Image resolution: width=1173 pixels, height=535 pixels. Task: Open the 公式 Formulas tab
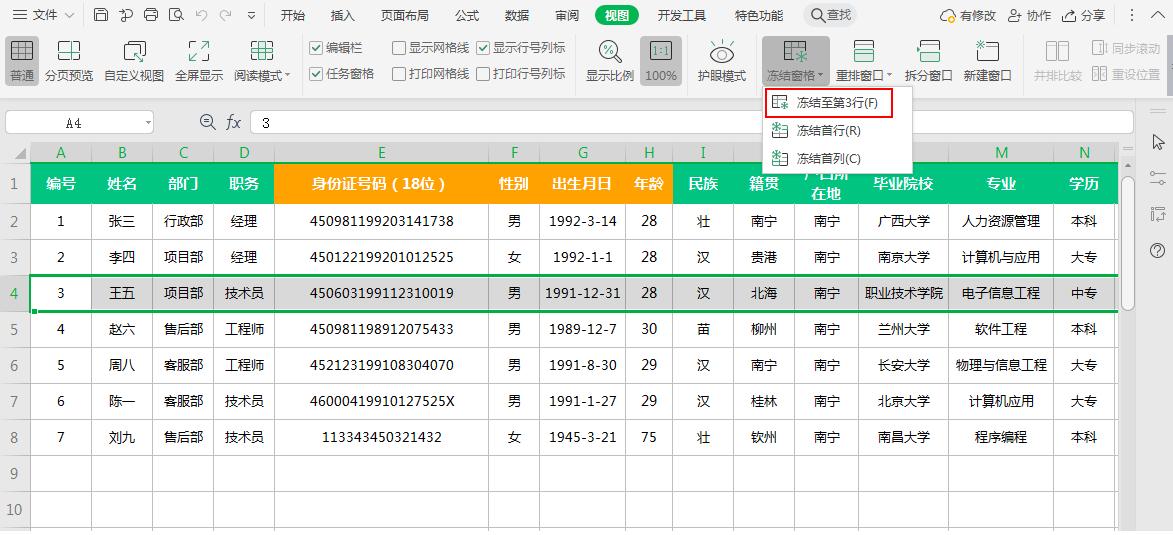[467, 15]
